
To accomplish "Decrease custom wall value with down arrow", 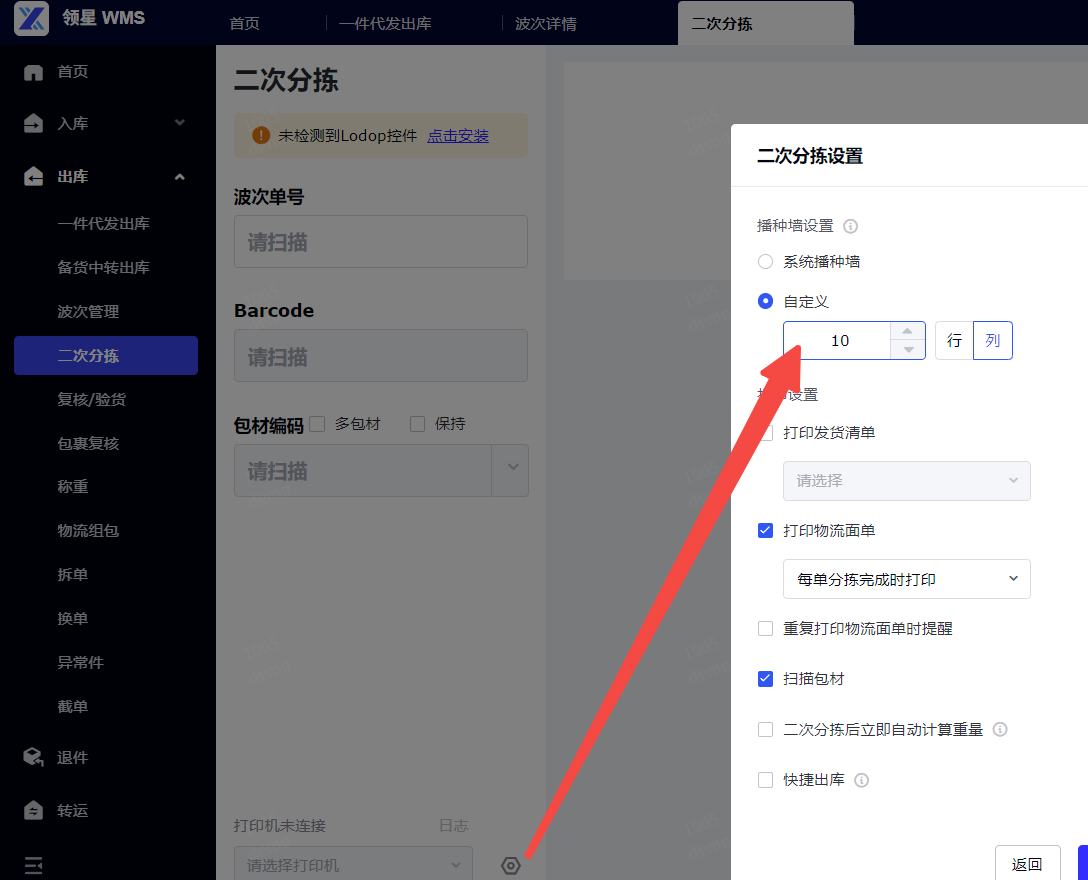I will [x=908, y=350].
